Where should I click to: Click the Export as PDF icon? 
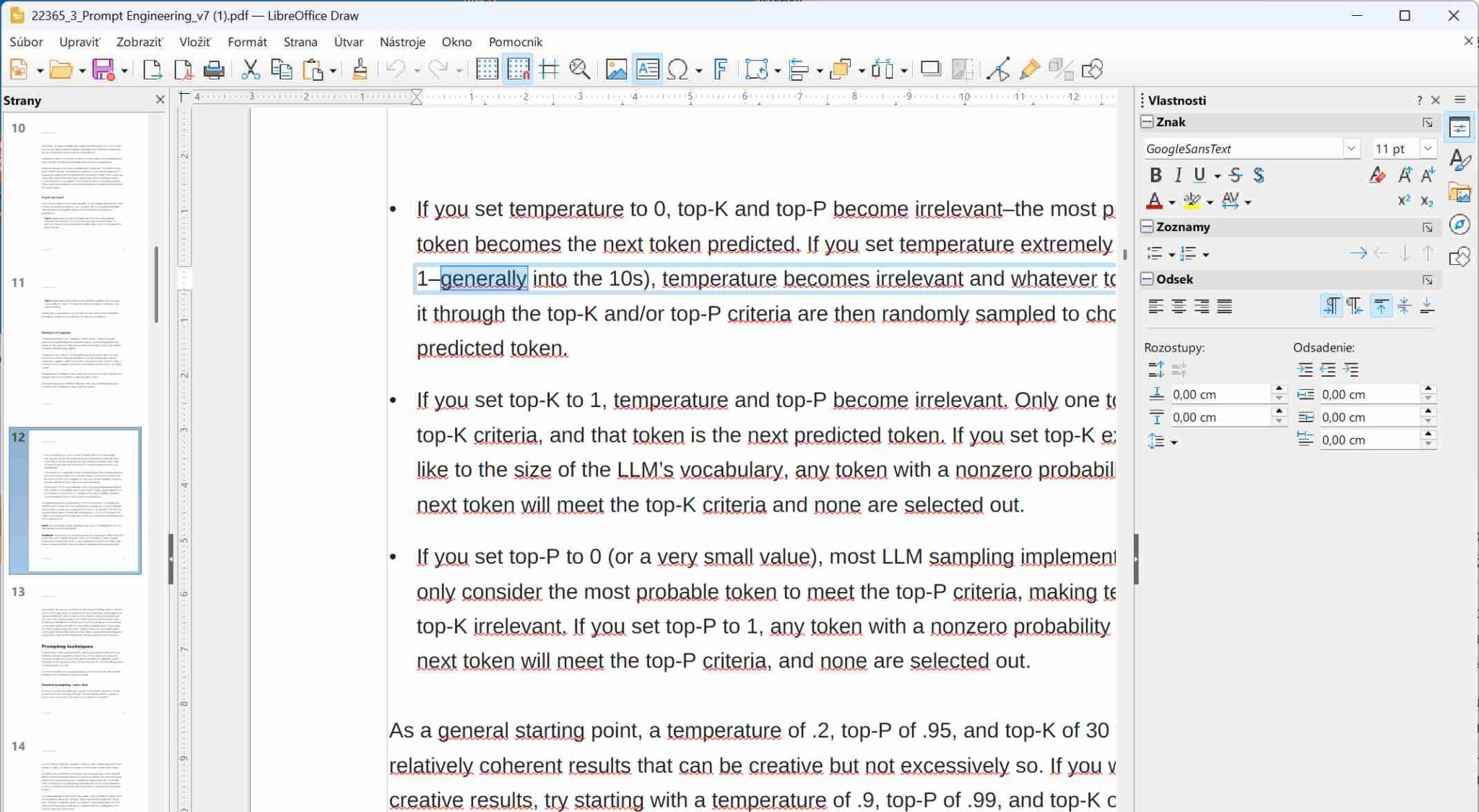click(183, 69)
